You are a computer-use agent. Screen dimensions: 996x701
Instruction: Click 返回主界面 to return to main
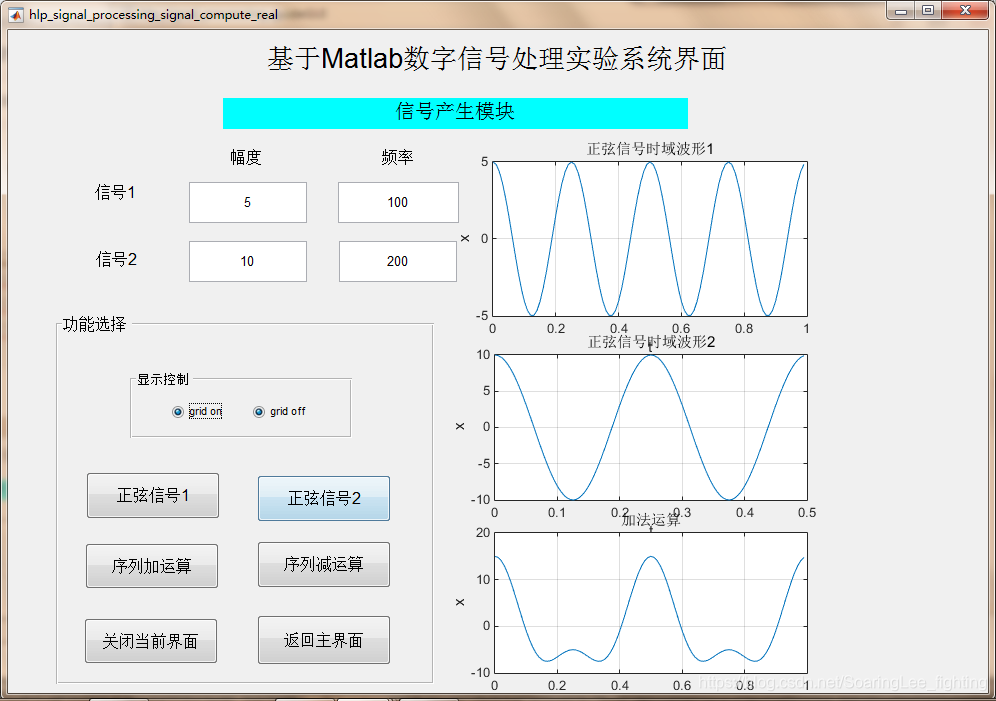click(324, 640)
